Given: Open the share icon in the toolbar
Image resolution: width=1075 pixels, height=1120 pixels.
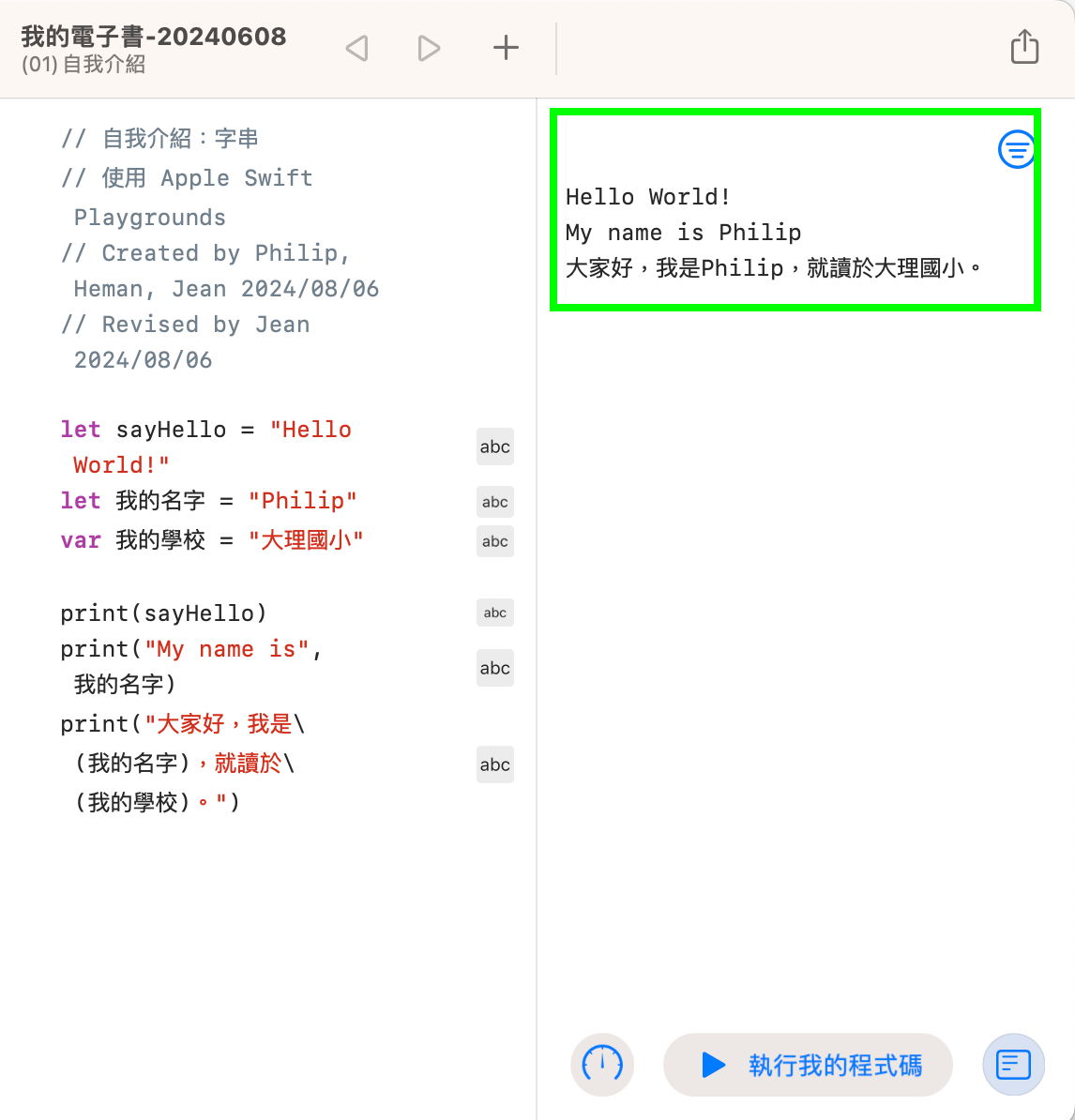Looking at the screenshot, I should pos(1024,47).
